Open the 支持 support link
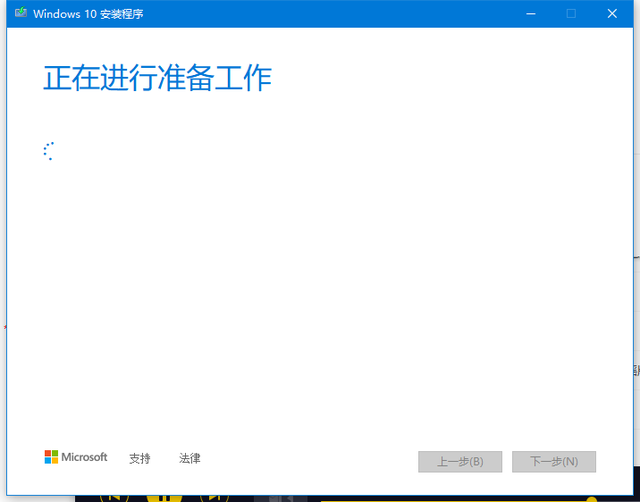 [140, 458]
